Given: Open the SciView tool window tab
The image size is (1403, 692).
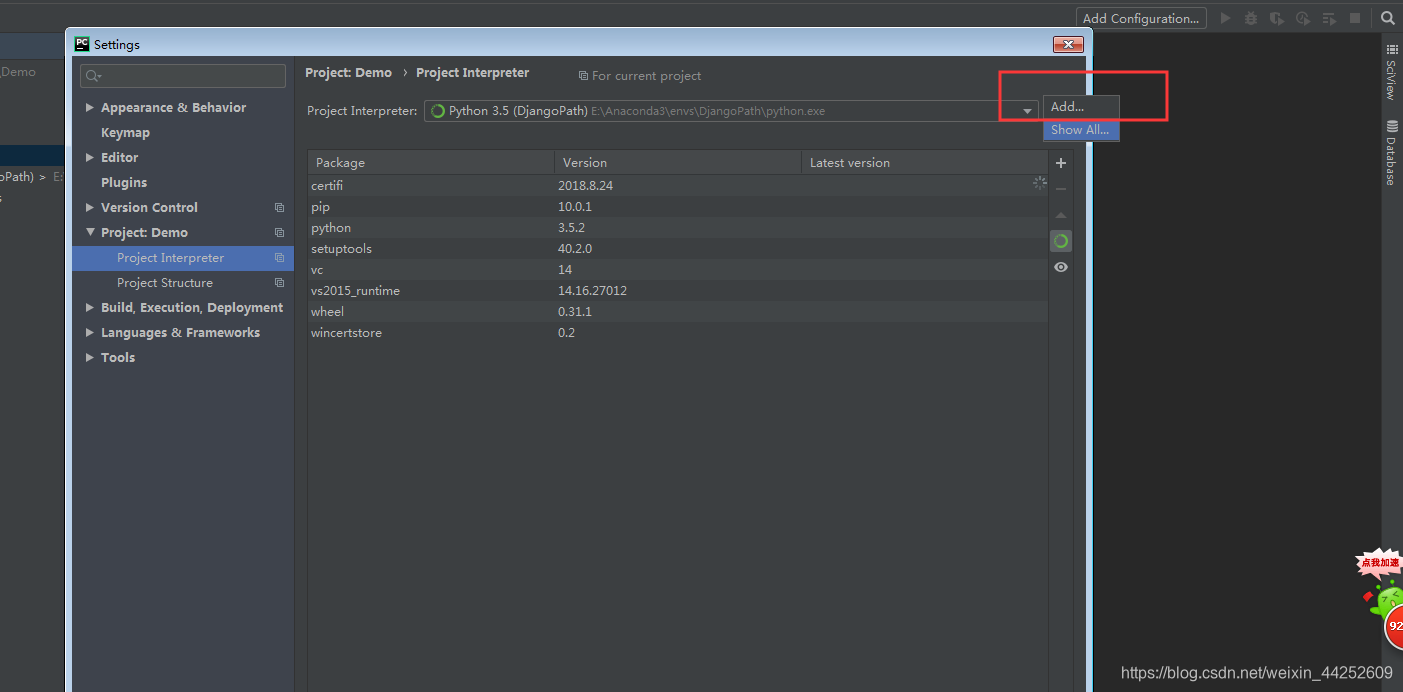Looking at the screenshot, I should [x=1391, y=72].
